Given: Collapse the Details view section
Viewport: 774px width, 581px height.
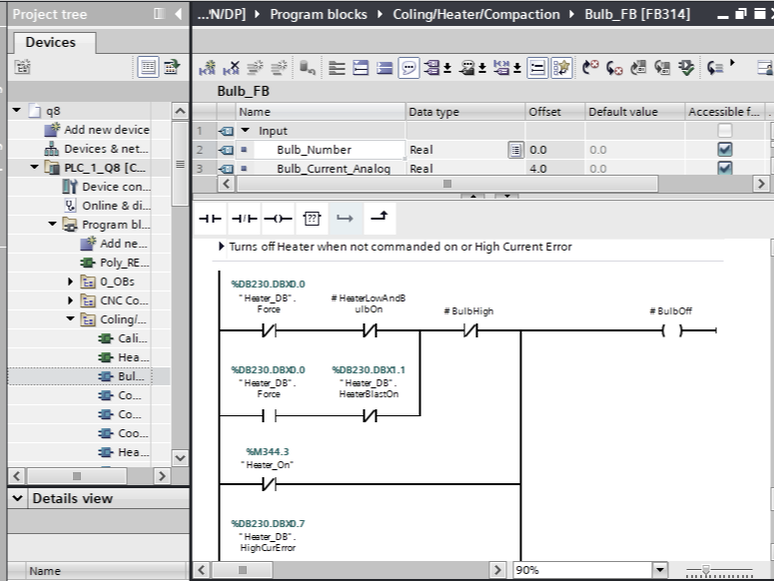Looking at the screenshot, I should click(18, 498).
